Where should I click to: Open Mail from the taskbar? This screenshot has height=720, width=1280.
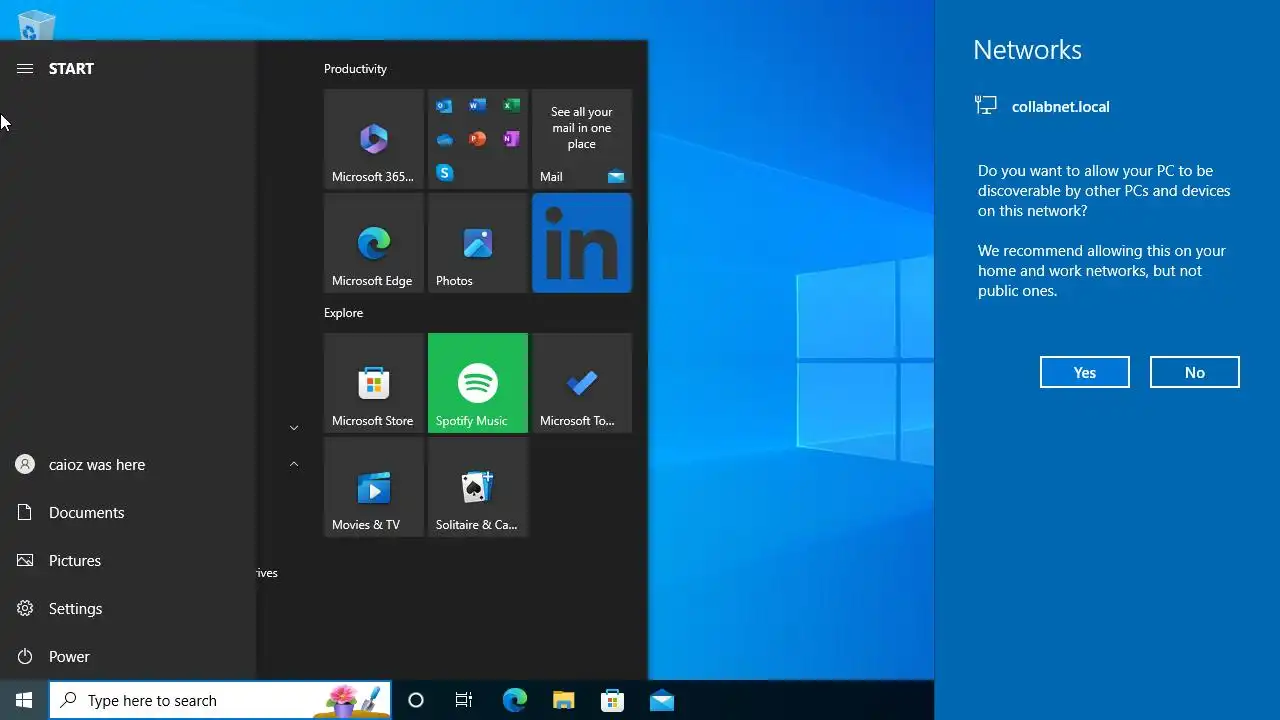point(661,700)
